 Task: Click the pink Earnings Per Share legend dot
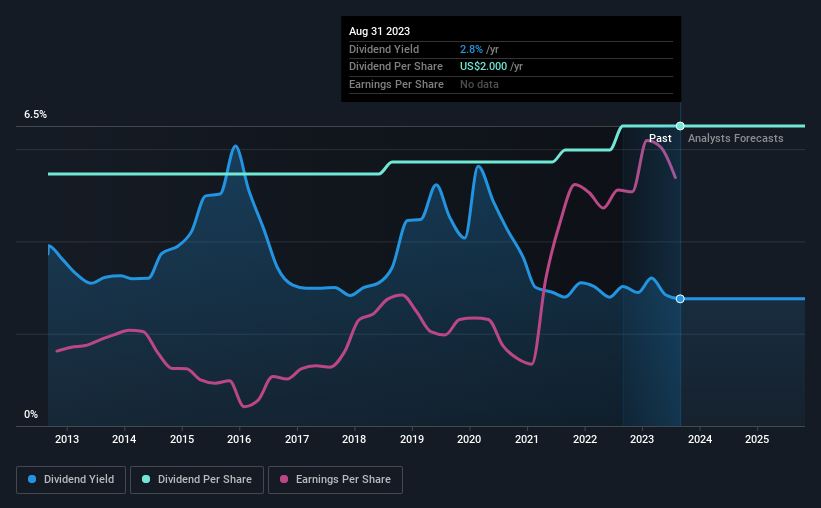point(284,479)
